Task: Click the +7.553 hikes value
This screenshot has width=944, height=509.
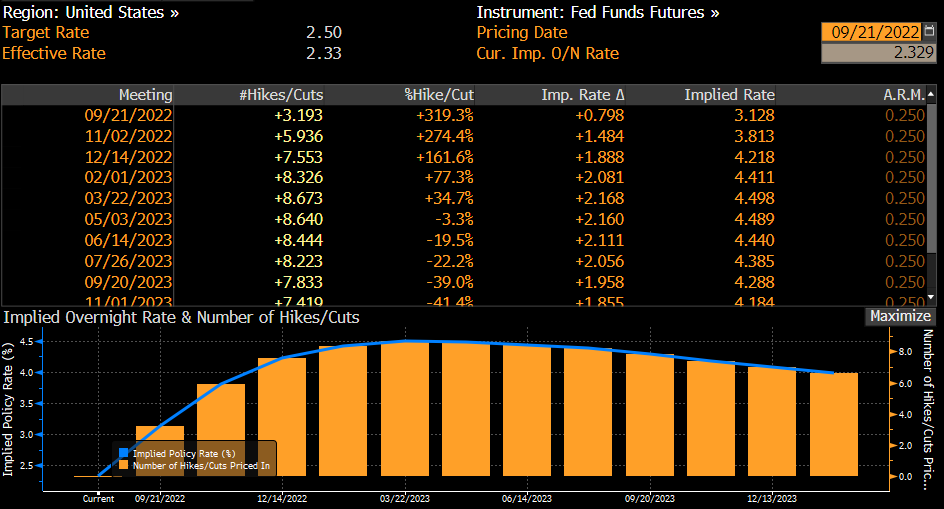Action: 299,157
